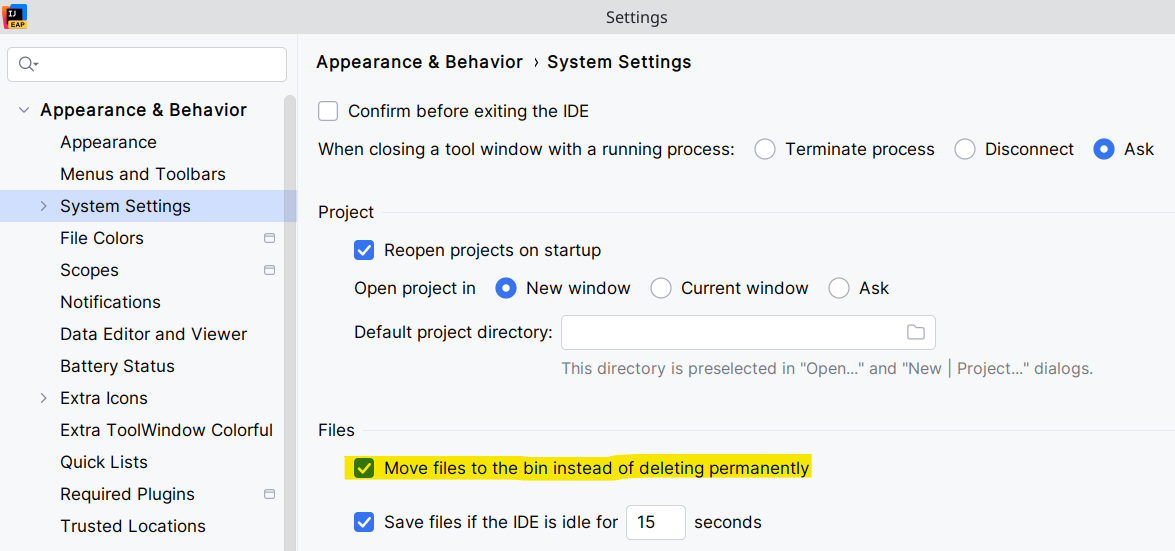Expand the System Settings tree node
Viewport: 1175px width, 551px height.
[x=43, y=206]
